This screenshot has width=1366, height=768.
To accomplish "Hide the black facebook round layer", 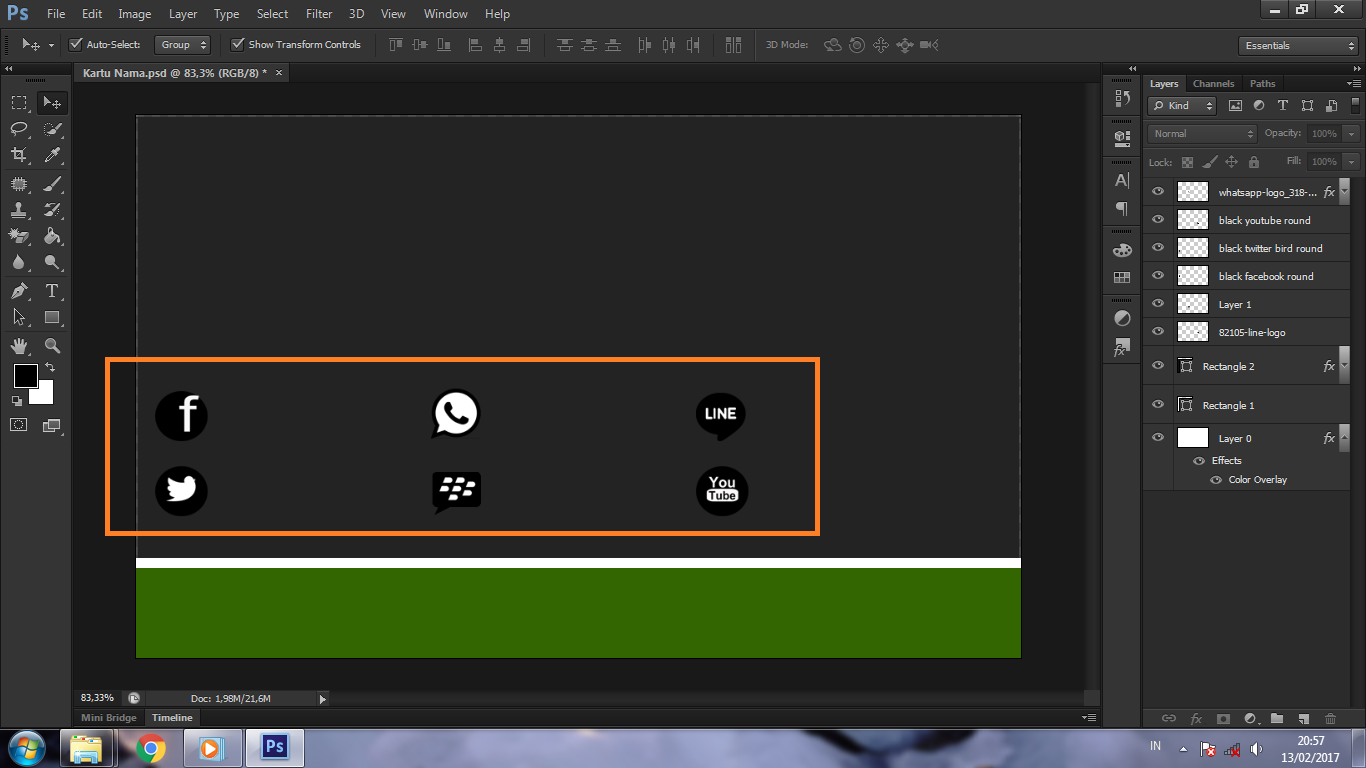I will (x=1158, y=276).
